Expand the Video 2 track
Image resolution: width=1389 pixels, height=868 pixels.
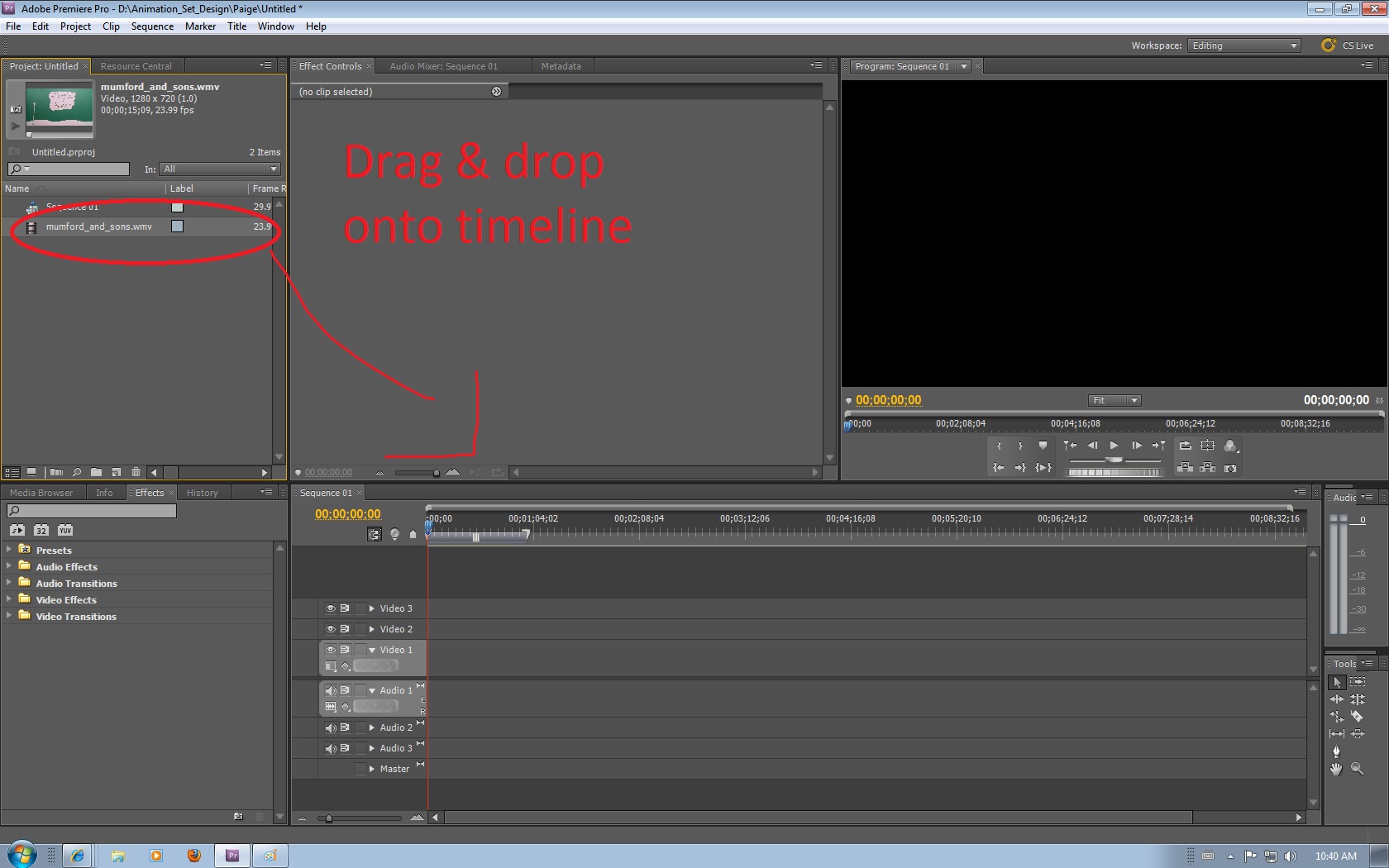click(372, 629)
